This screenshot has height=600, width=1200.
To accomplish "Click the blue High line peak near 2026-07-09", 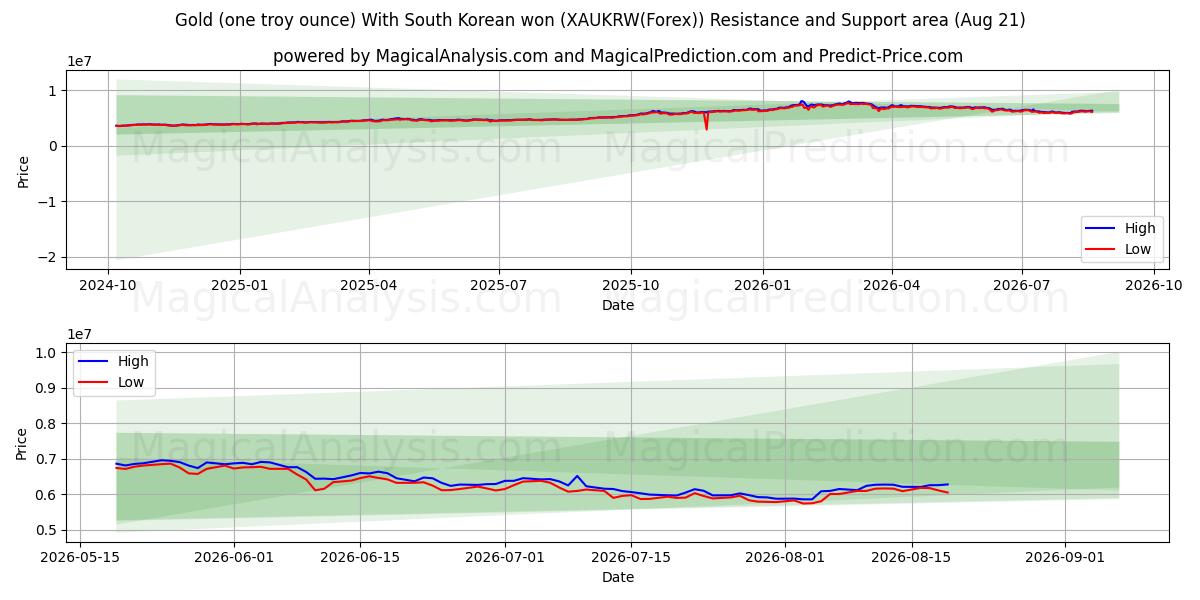I will click(x=577, y=476).
